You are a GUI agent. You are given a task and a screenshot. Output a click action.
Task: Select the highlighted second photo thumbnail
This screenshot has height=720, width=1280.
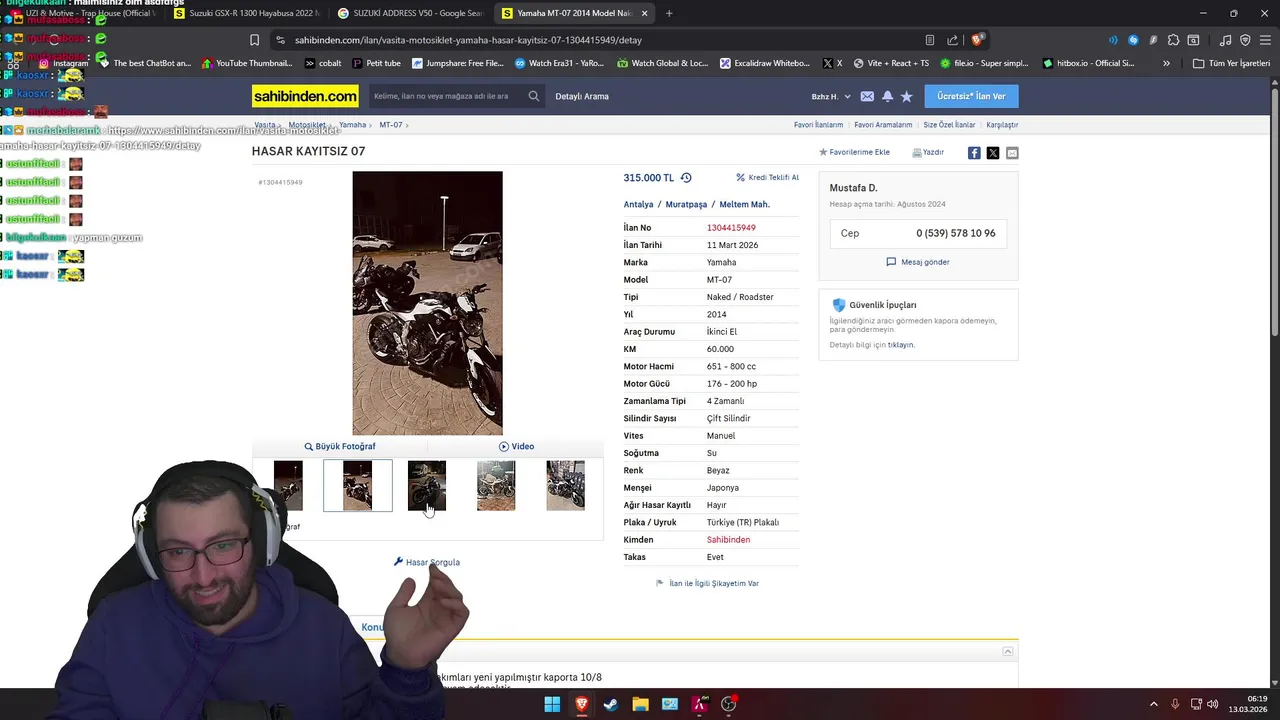(x=358, y=485)
